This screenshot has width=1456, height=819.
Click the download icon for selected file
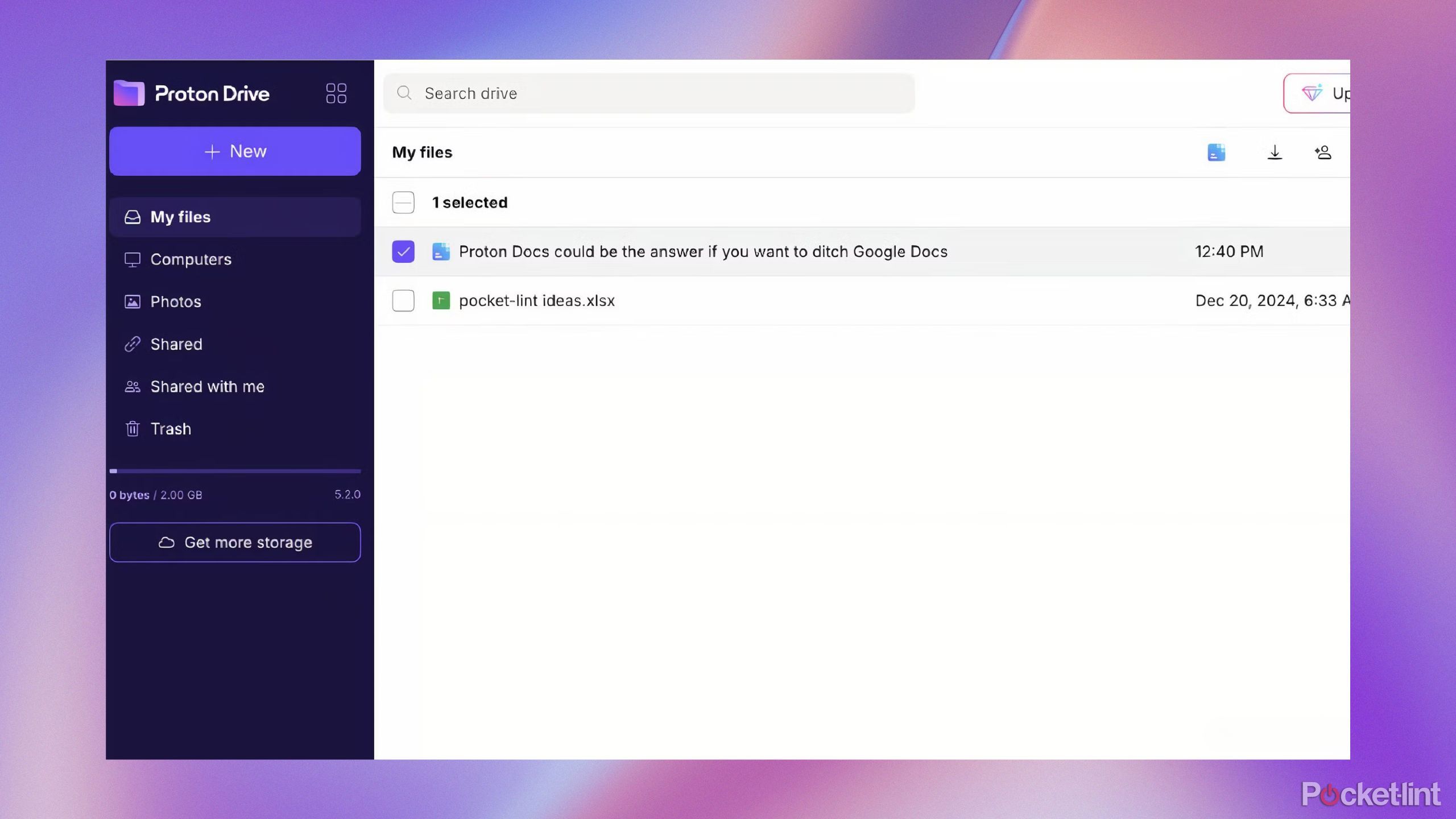coord(1274,152)
